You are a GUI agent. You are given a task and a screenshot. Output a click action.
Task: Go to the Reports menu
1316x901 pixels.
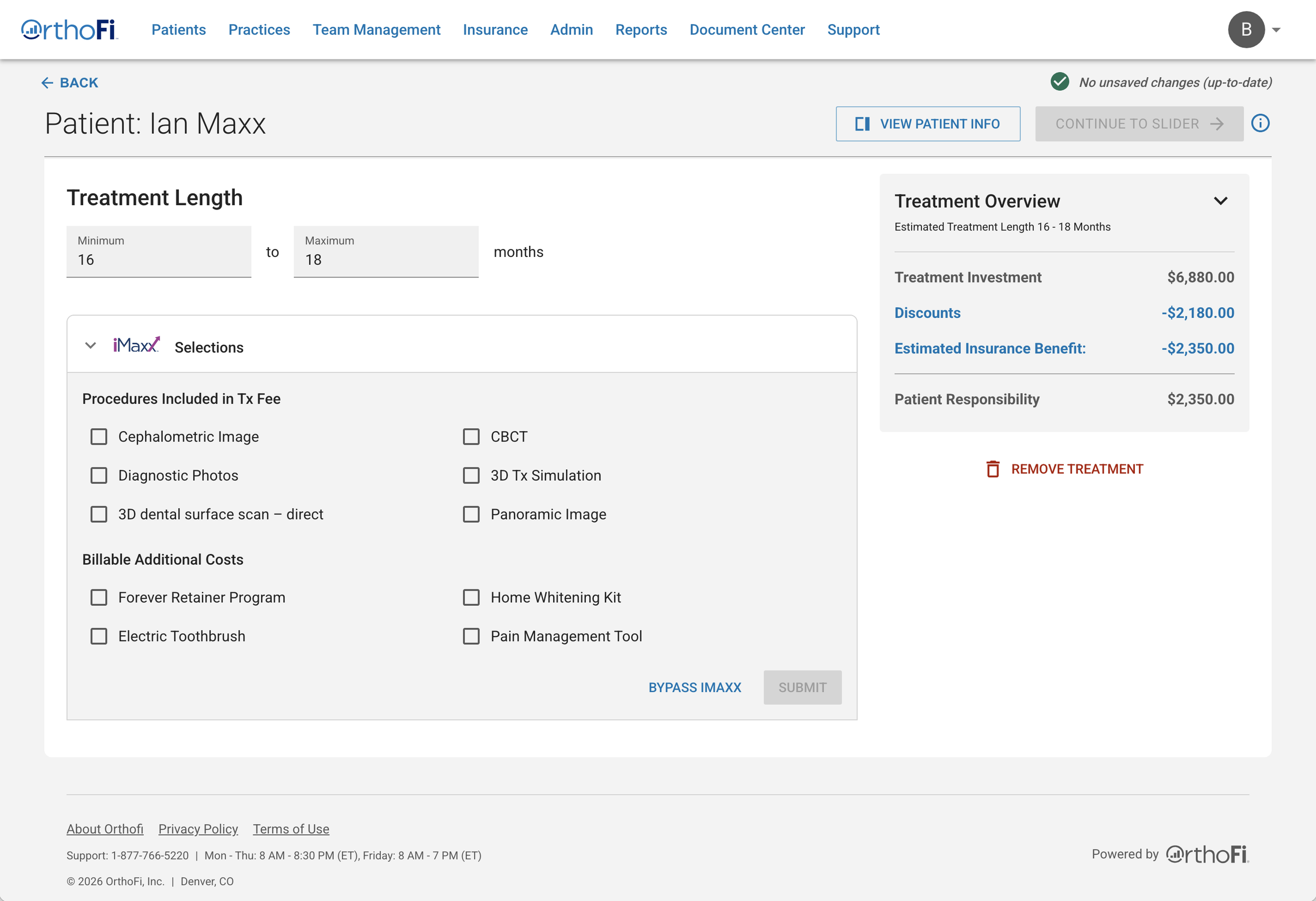641,29
